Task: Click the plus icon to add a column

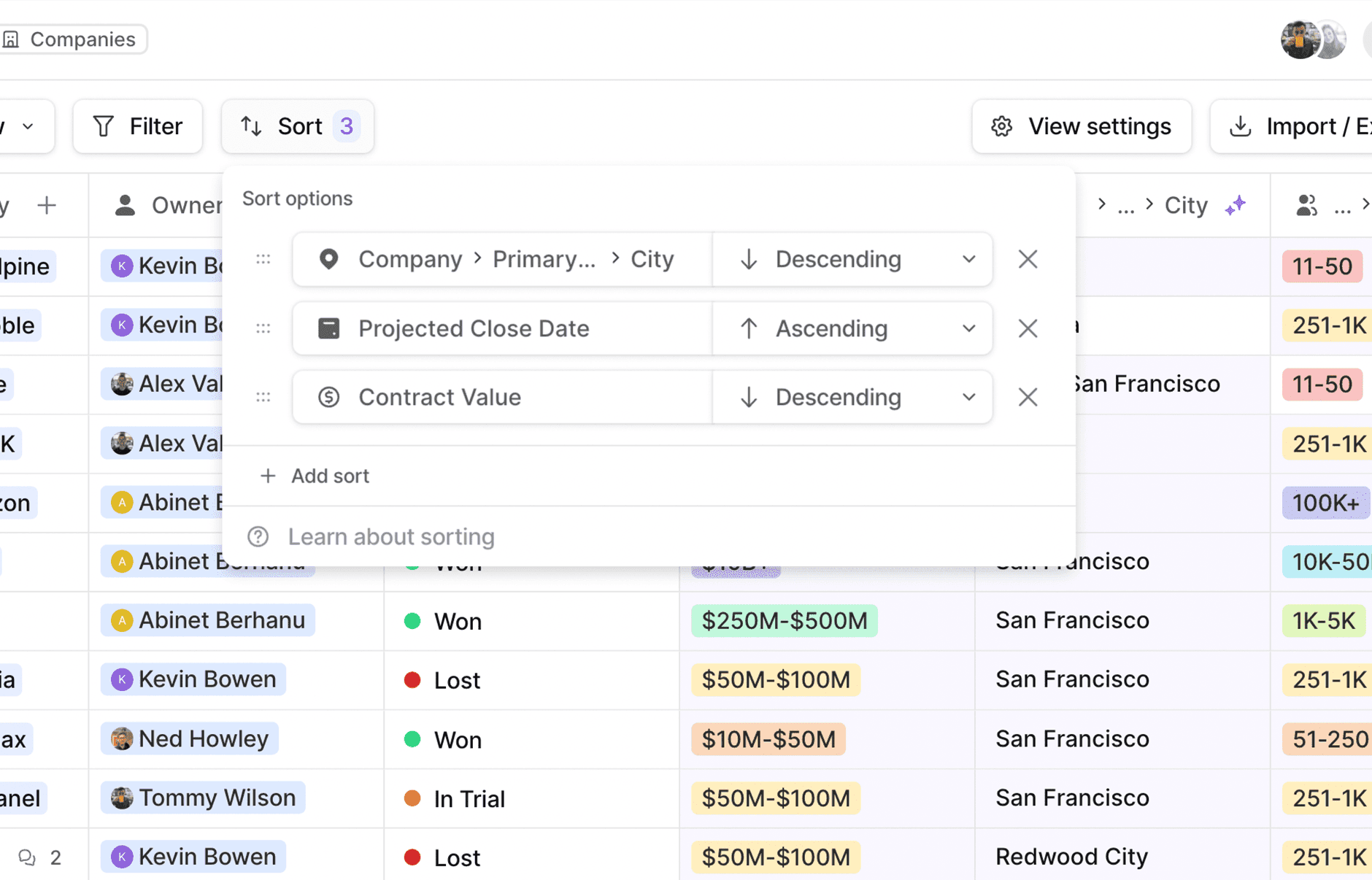Action: click(46, 205)
